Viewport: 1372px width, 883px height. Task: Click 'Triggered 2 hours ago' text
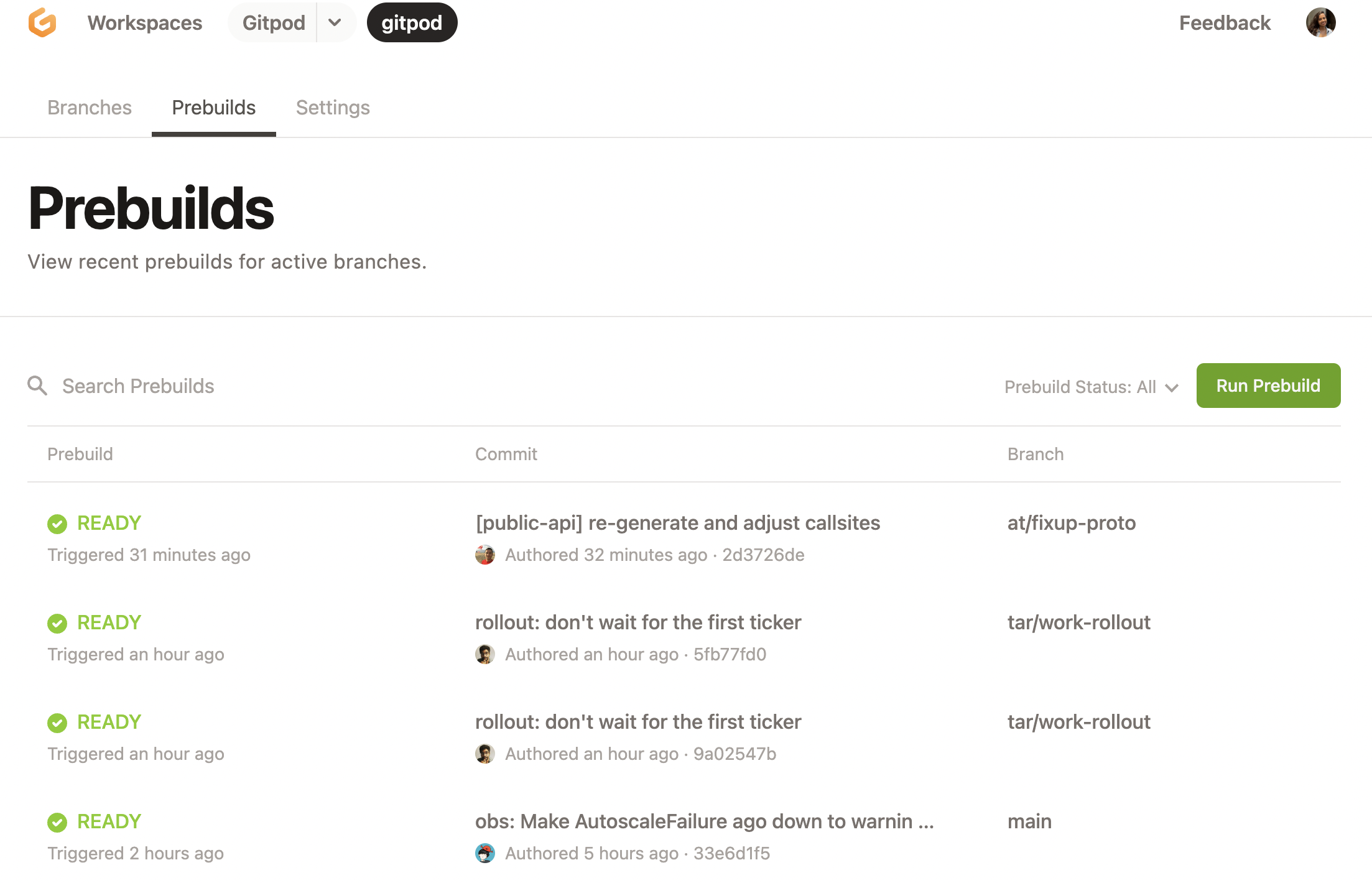(136, 853)
